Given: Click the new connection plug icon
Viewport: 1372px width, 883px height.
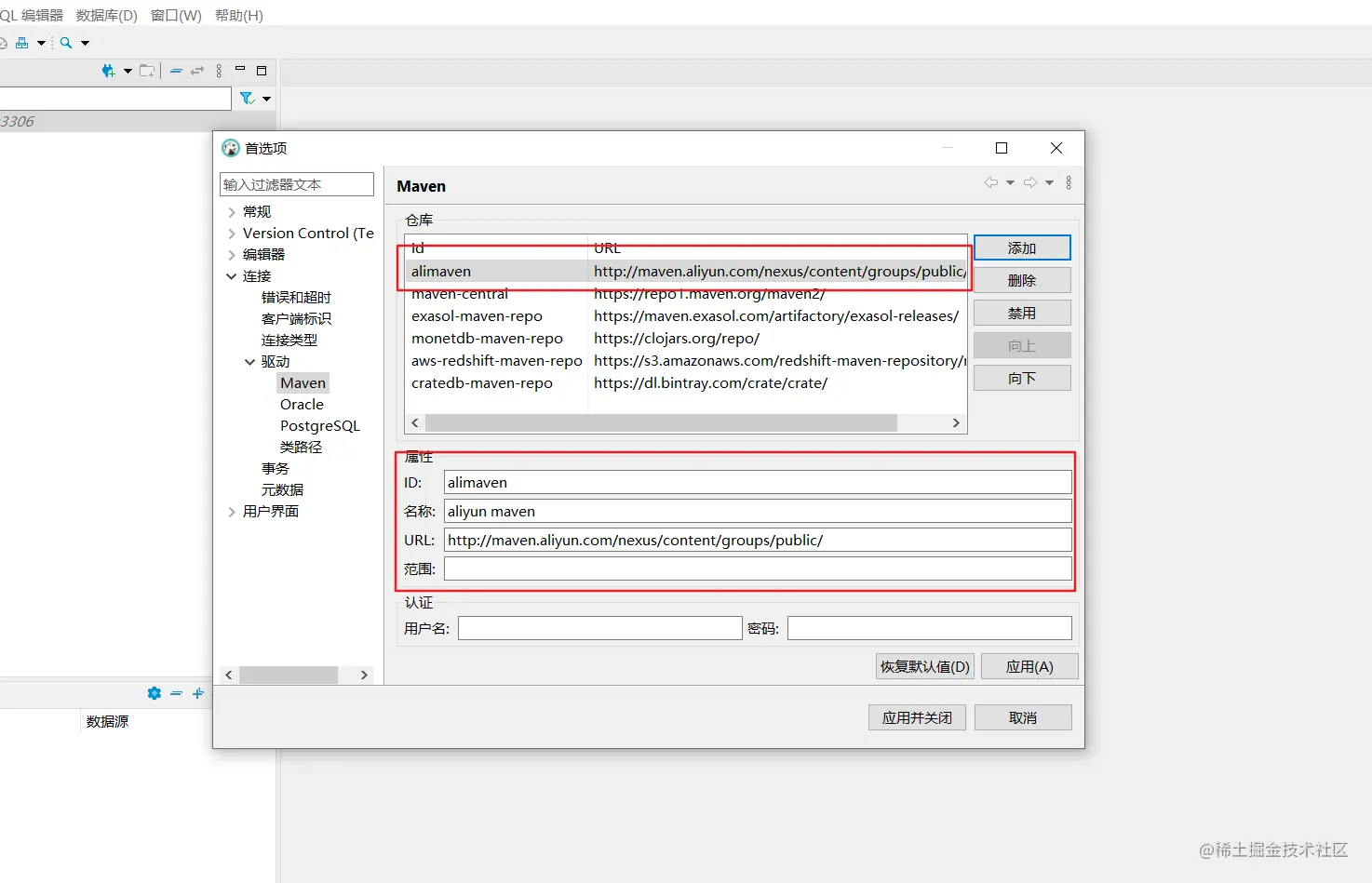Looking at the screenshot, I should tap(109, 71).
